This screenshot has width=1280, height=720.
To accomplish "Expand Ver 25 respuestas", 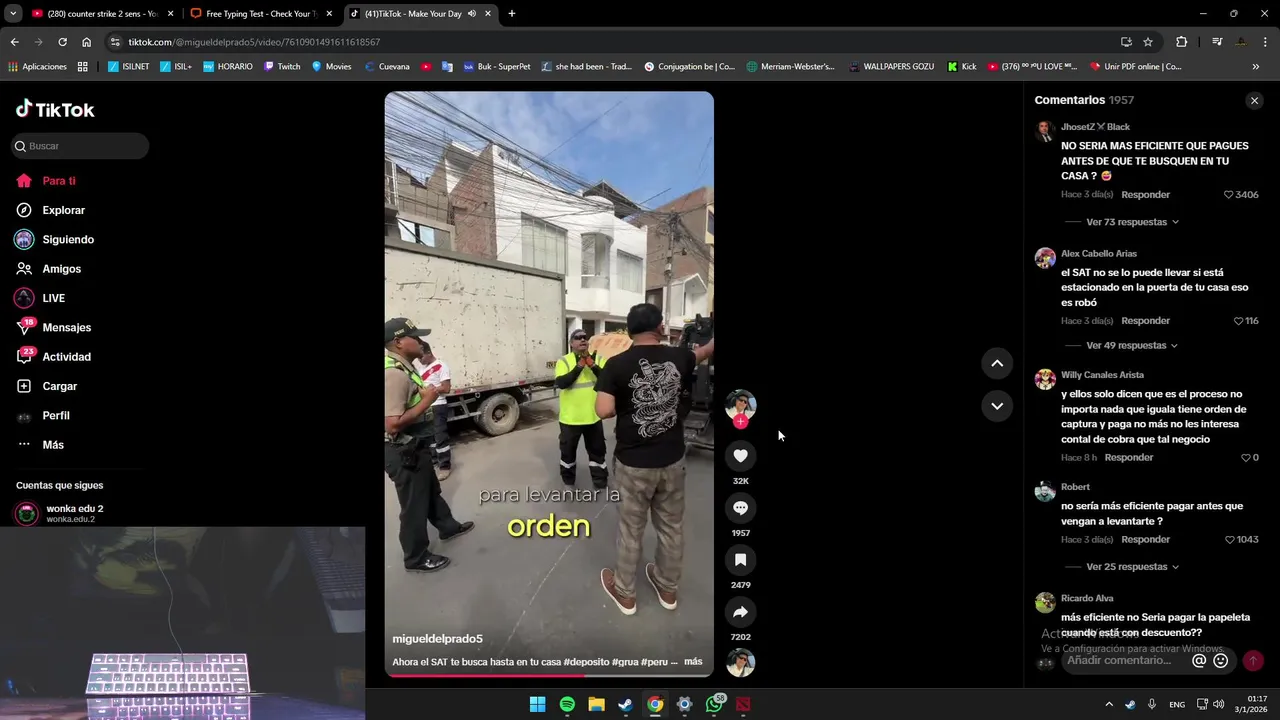I will coord(1132,567).
